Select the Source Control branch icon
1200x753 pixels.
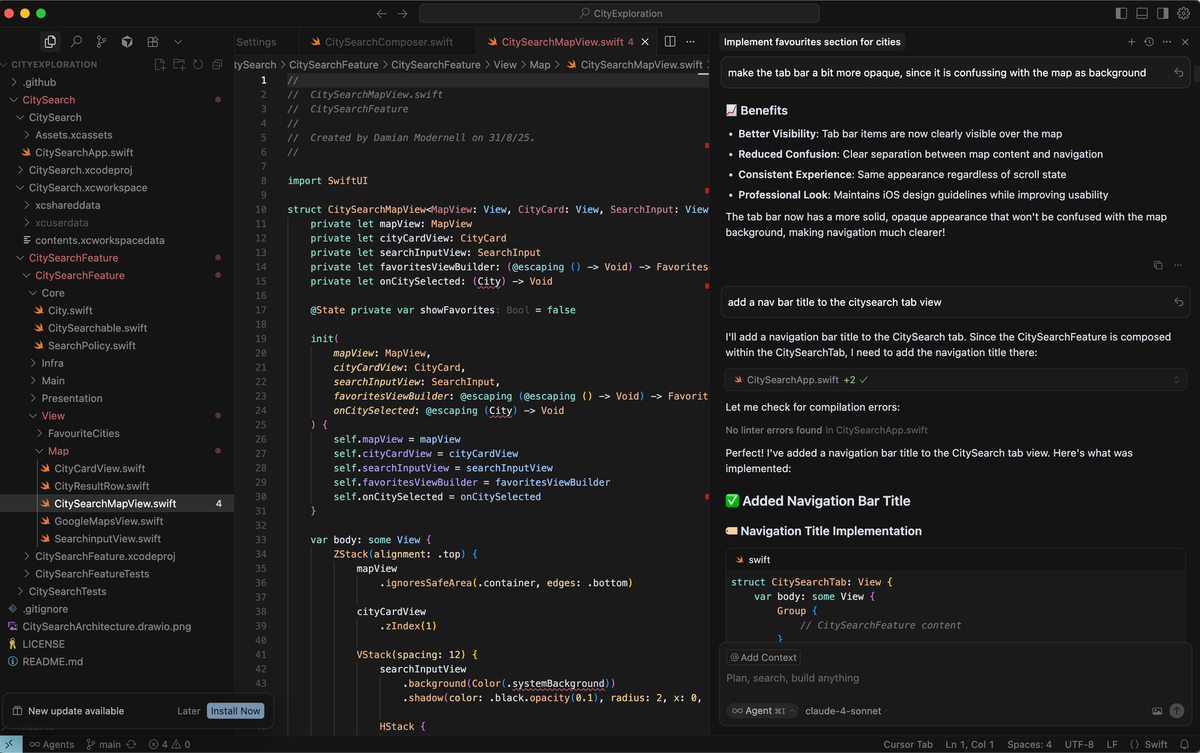(x=101, y=42)
